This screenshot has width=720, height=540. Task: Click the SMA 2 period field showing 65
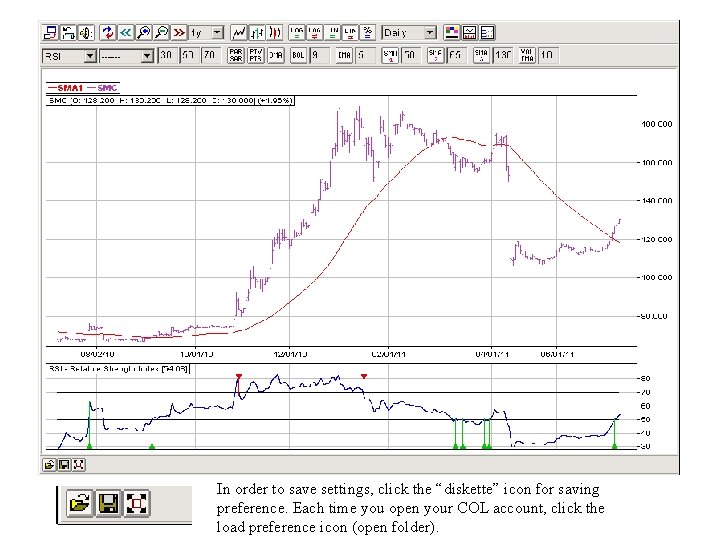(x=456, y=55)
